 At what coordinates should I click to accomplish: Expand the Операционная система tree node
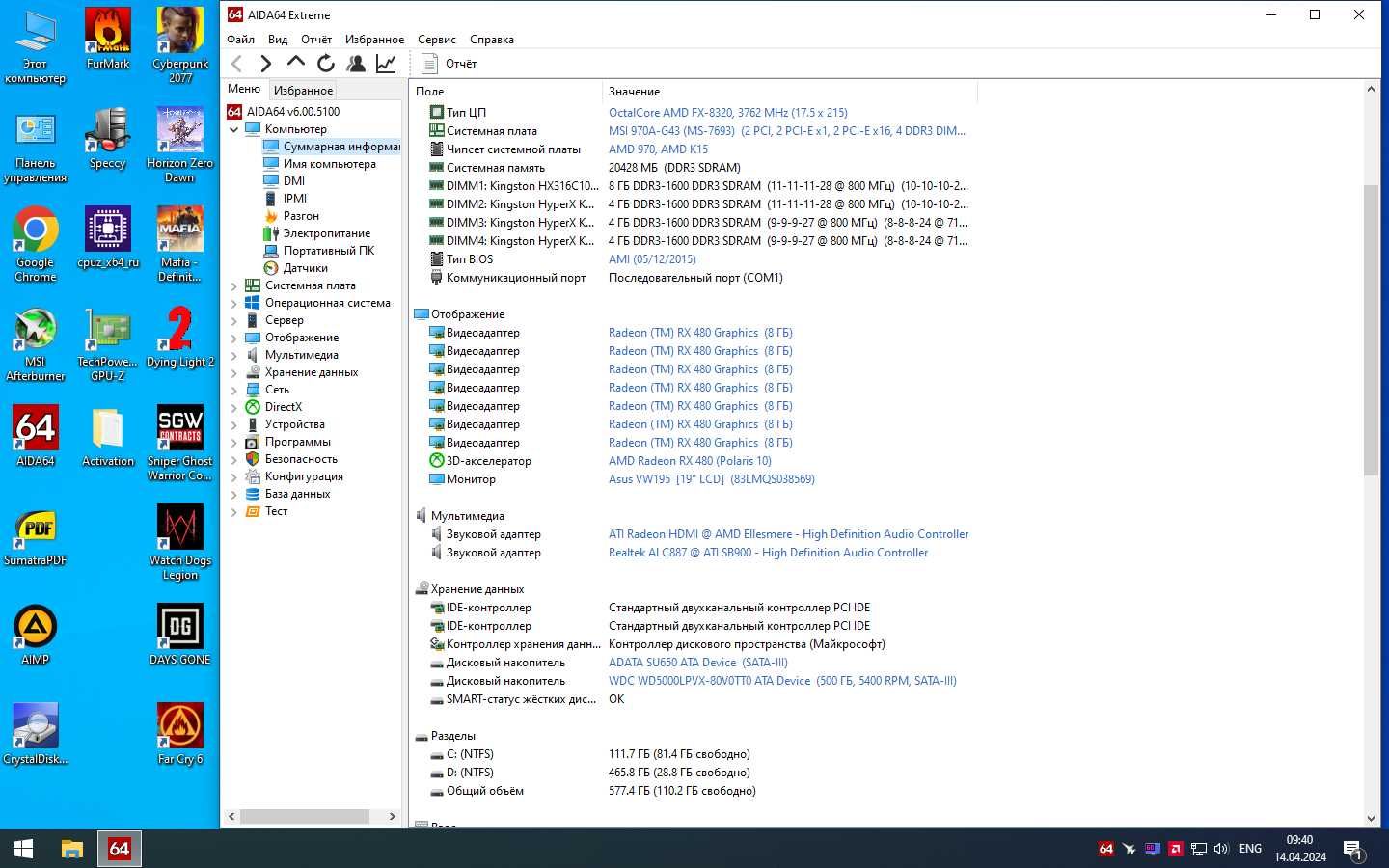233,303
